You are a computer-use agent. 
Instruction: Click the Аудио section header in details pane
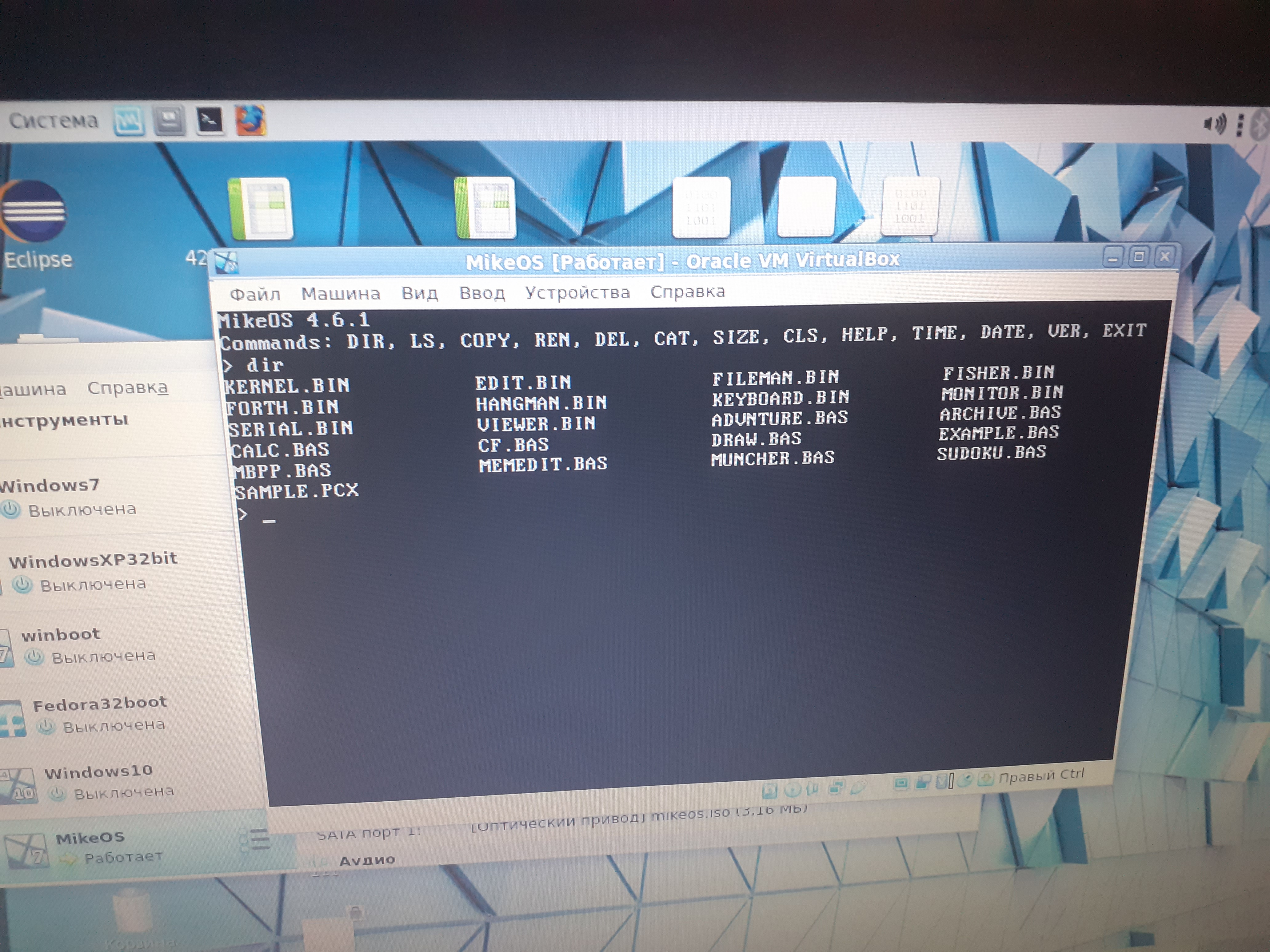367,860
